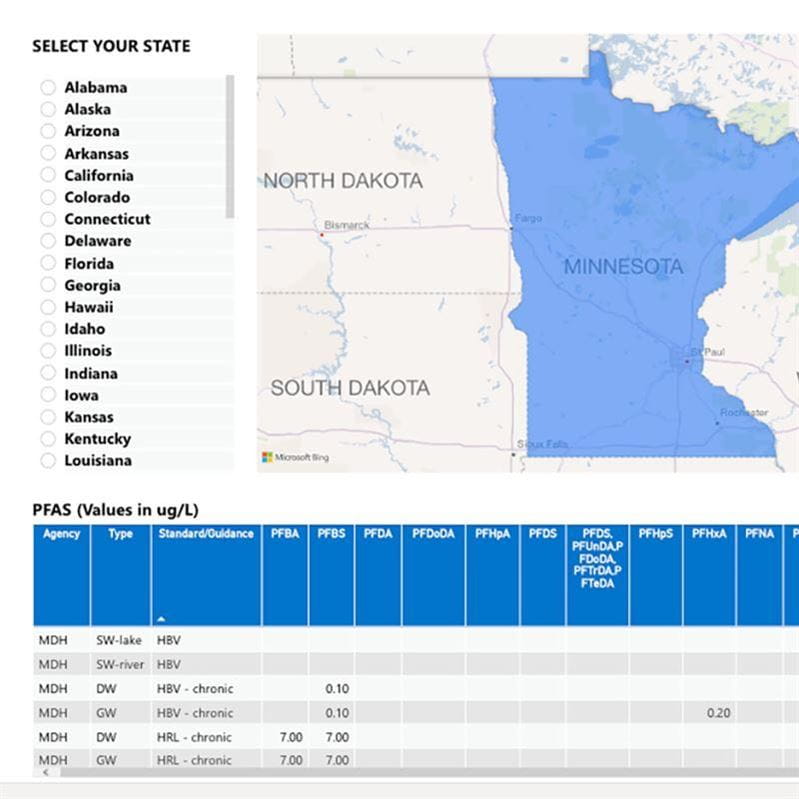Click the Rochester city marker
Image resolution: width=799 pixels, height=799 pixels.
pyautogui.click(x=717, y=422)
